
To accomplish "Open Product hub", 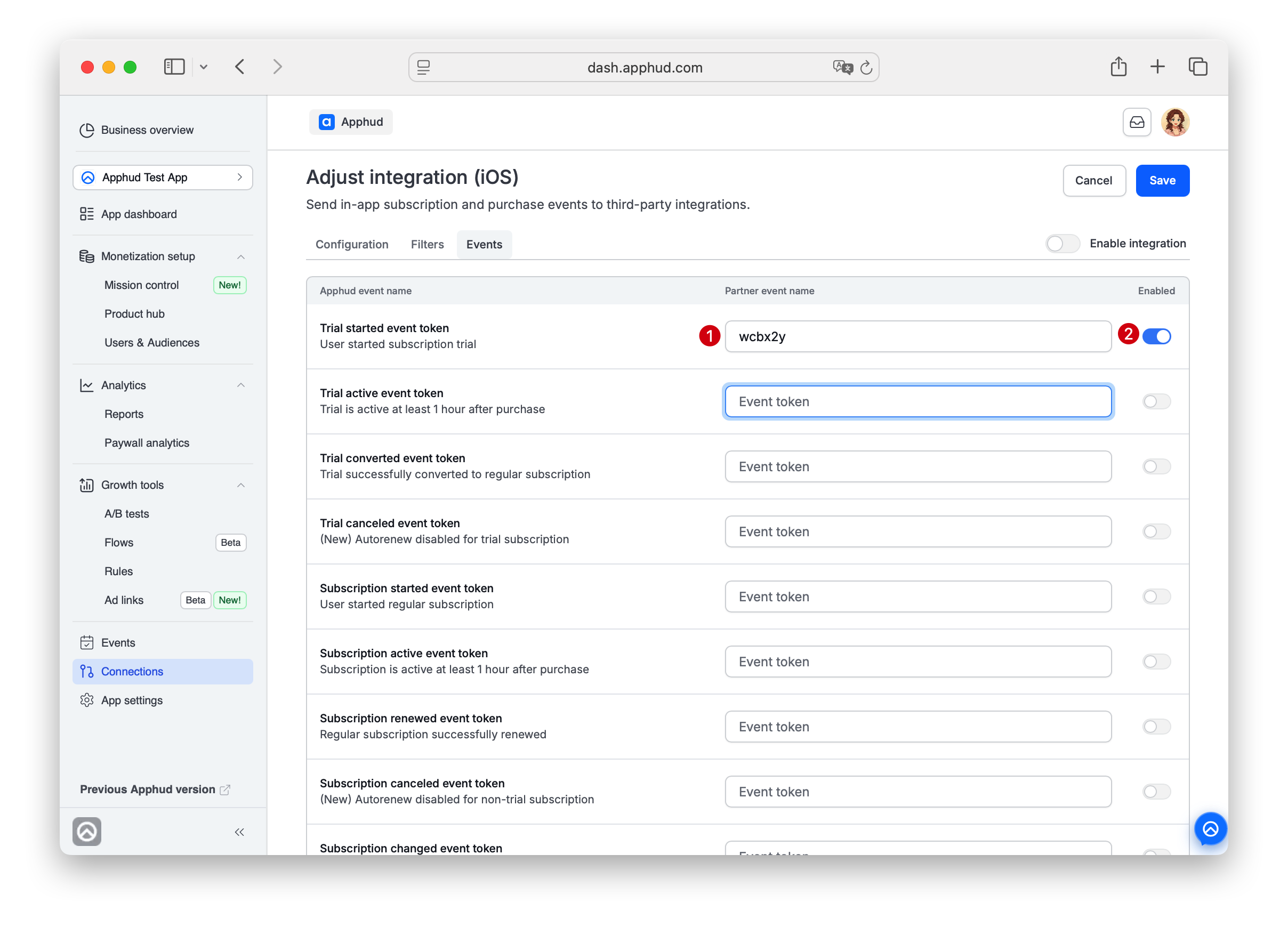I will click(x=134, y=314).
